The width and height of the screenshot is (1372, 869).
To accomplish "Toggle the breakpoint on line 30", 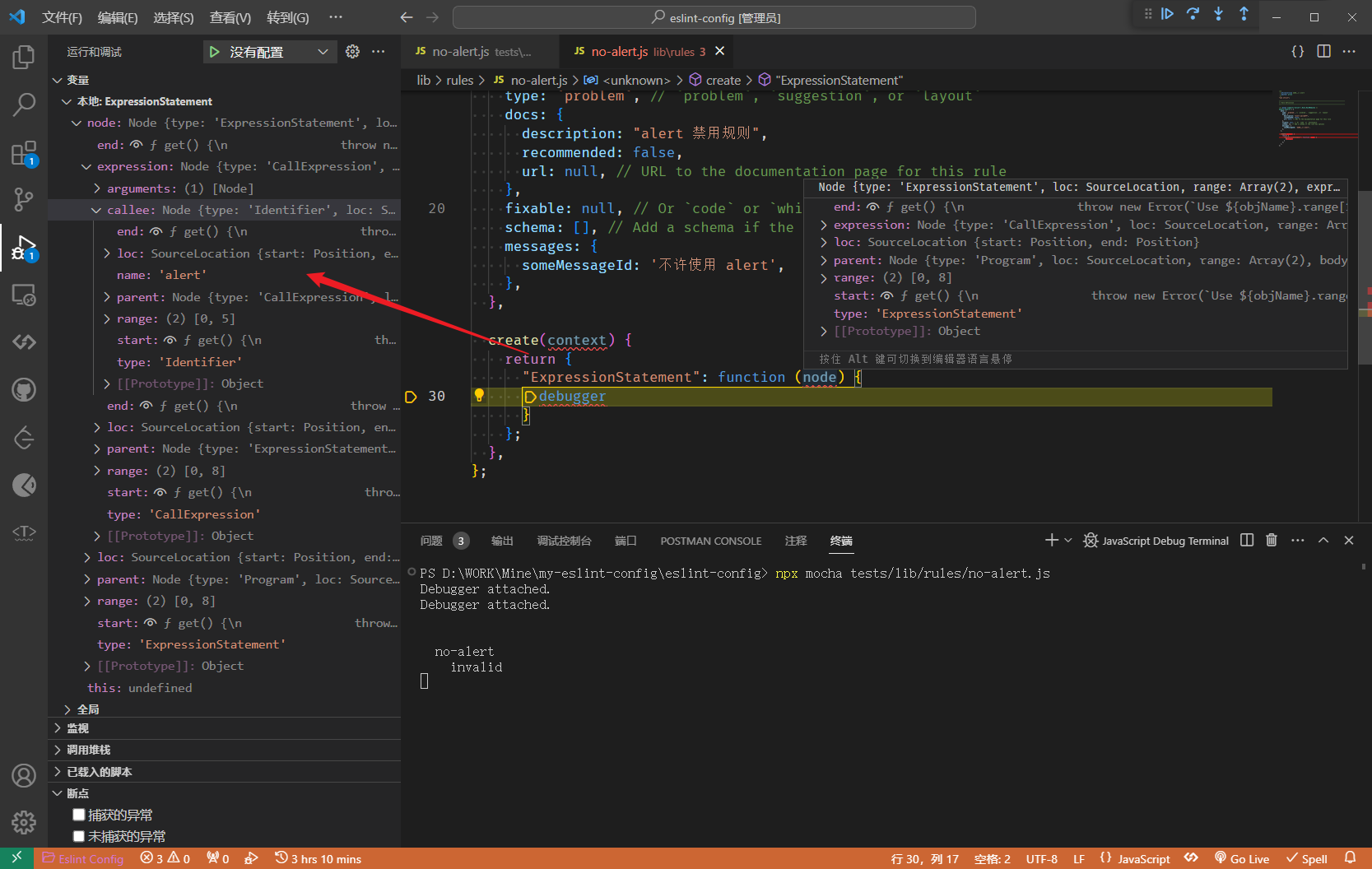I will (x=411, y=397).
